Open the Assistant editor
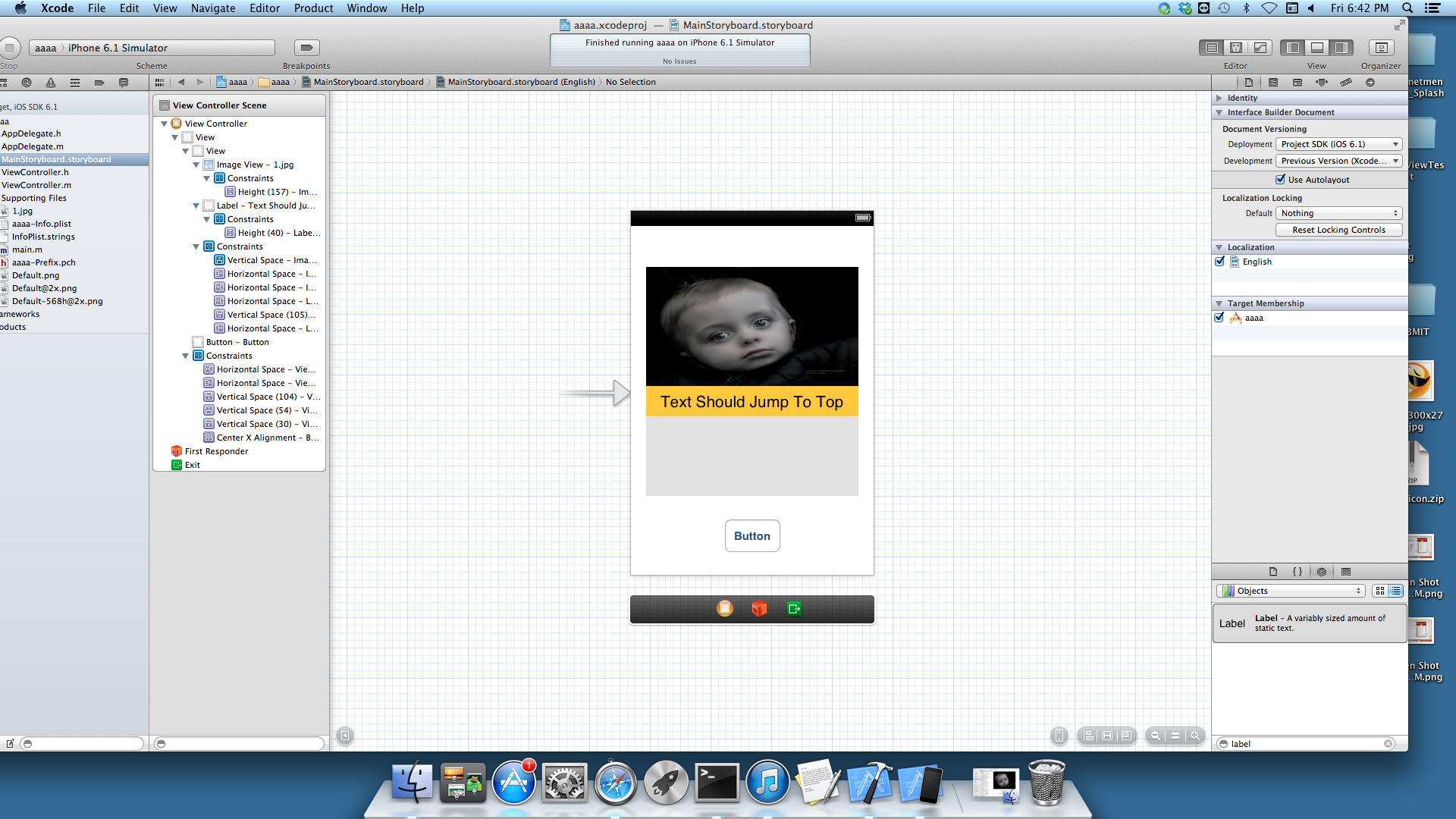Screen dimensions: 1456x819 point(1235,48)
